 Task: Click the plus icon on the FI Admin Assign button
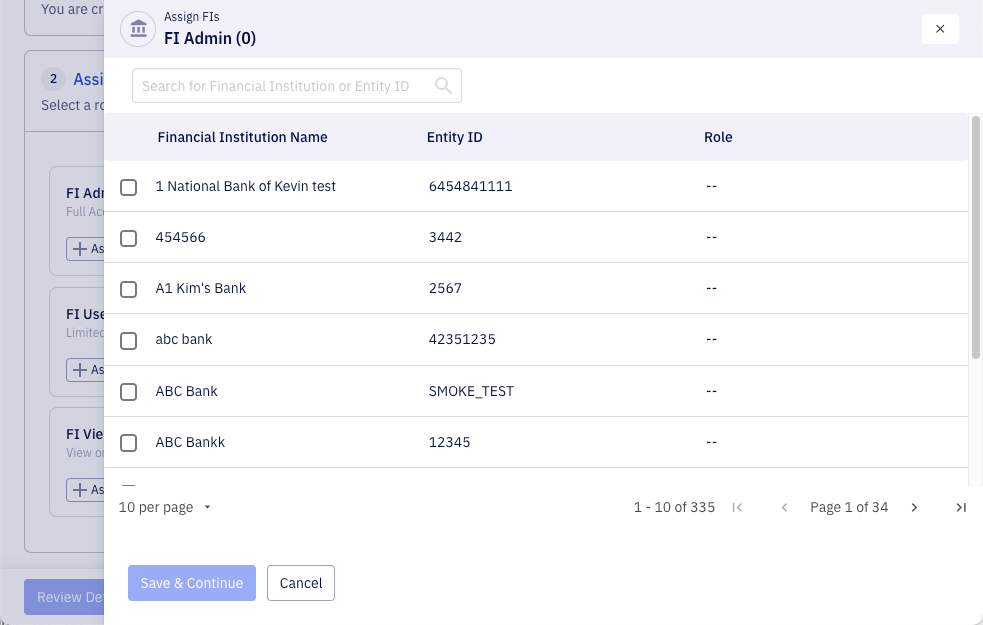(x=82, y=248)
